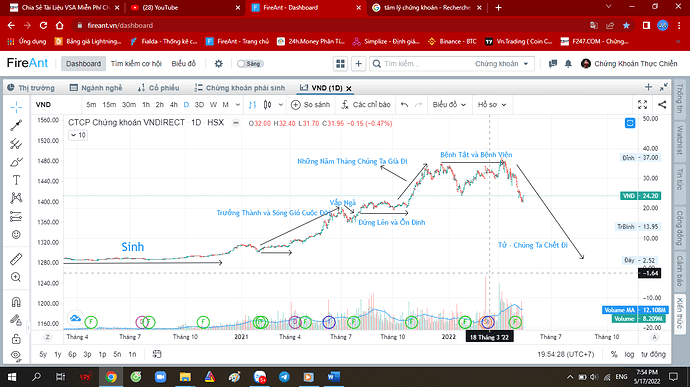Toggle the Sáng light theme switch
Image resolution: width=690 pixels, height=387 pixels.
point(250,64)
